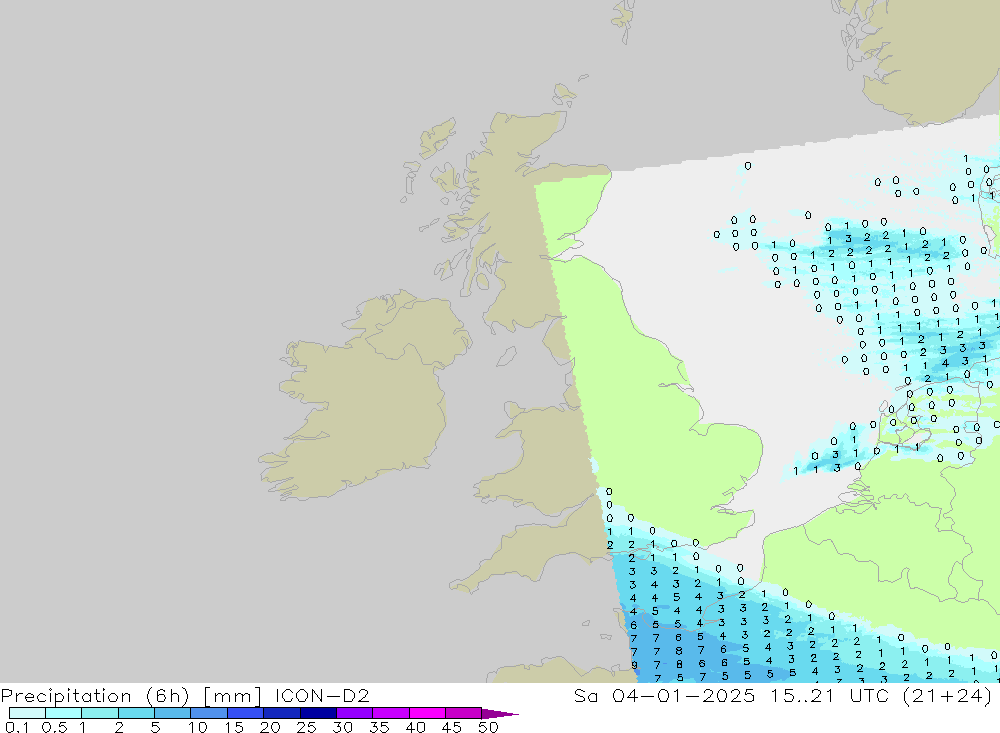
Task: Click the '50' label on the legend scale
Action: point(488,727)
